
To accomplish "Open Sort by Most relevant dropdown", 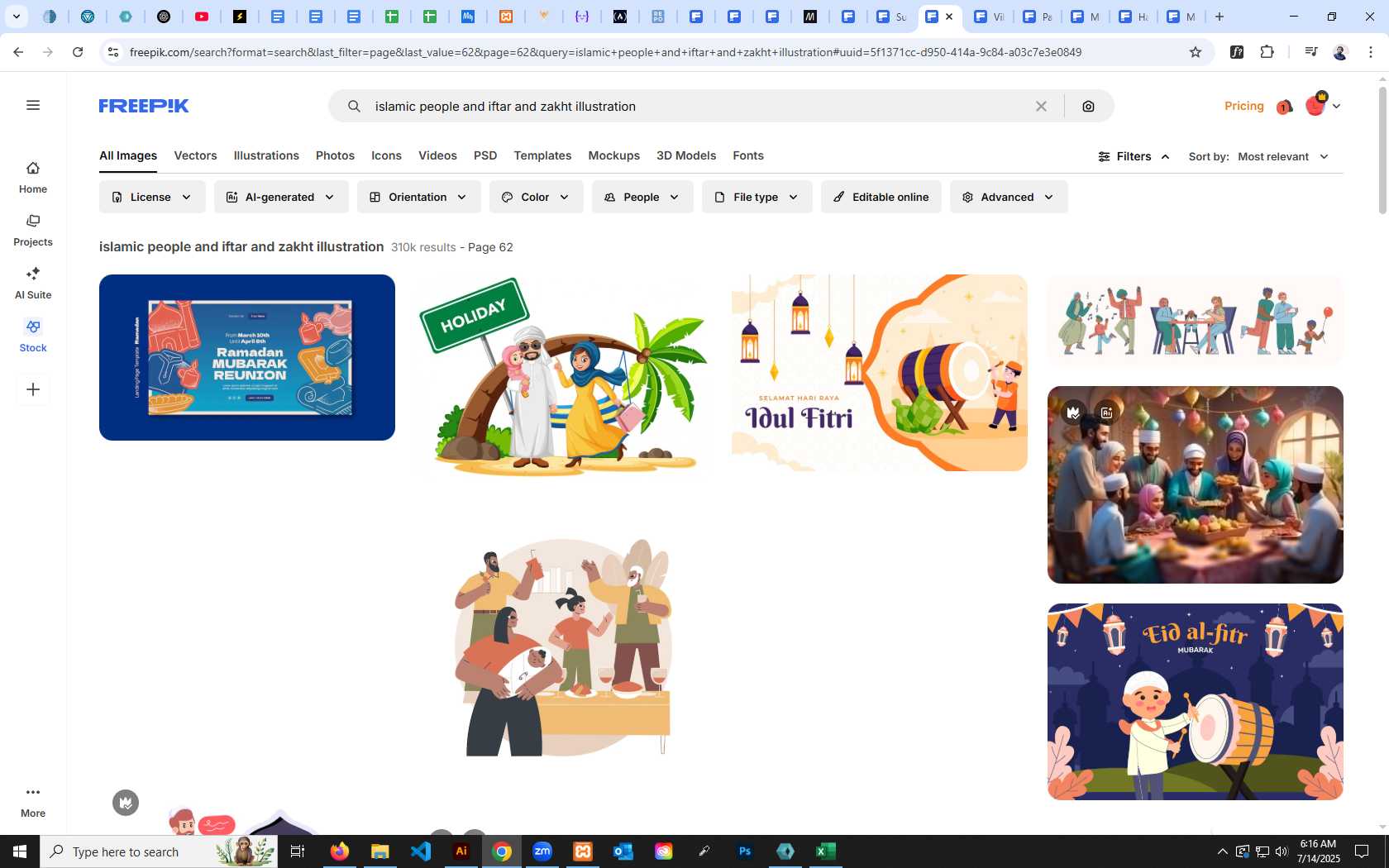I will [x=1259, y=156].
